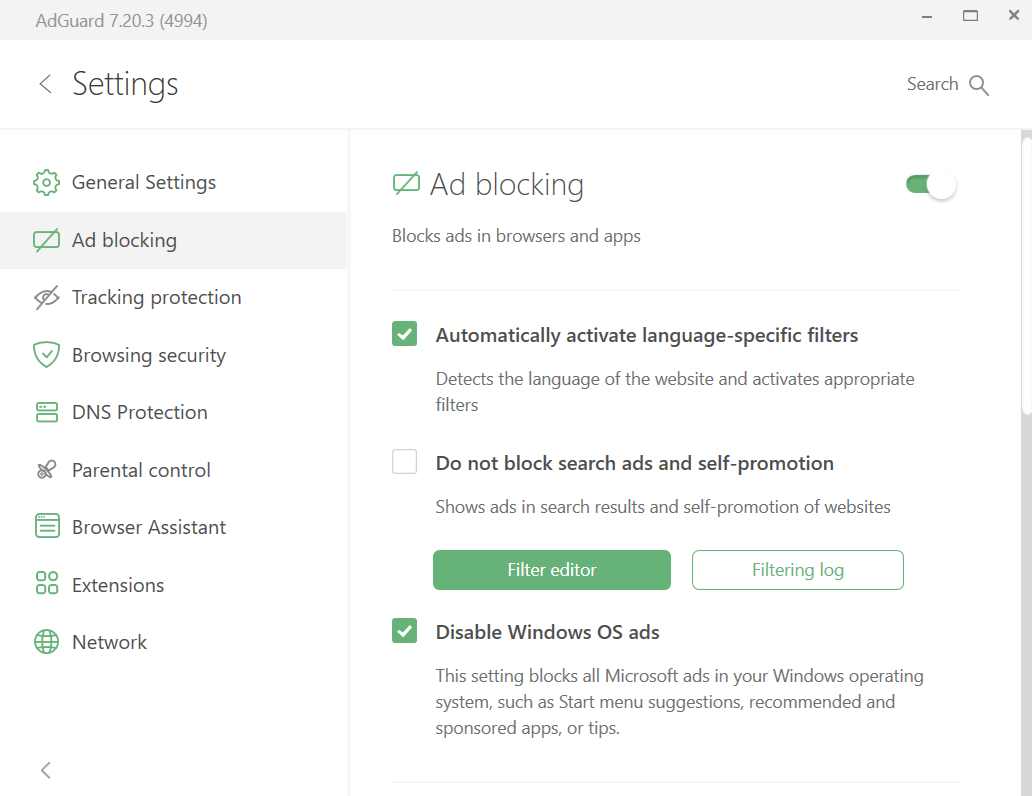Screen dimensions: 1032x796
Task: Click the text 'Blocks ads in browsers and apps'
Action: 516,236
